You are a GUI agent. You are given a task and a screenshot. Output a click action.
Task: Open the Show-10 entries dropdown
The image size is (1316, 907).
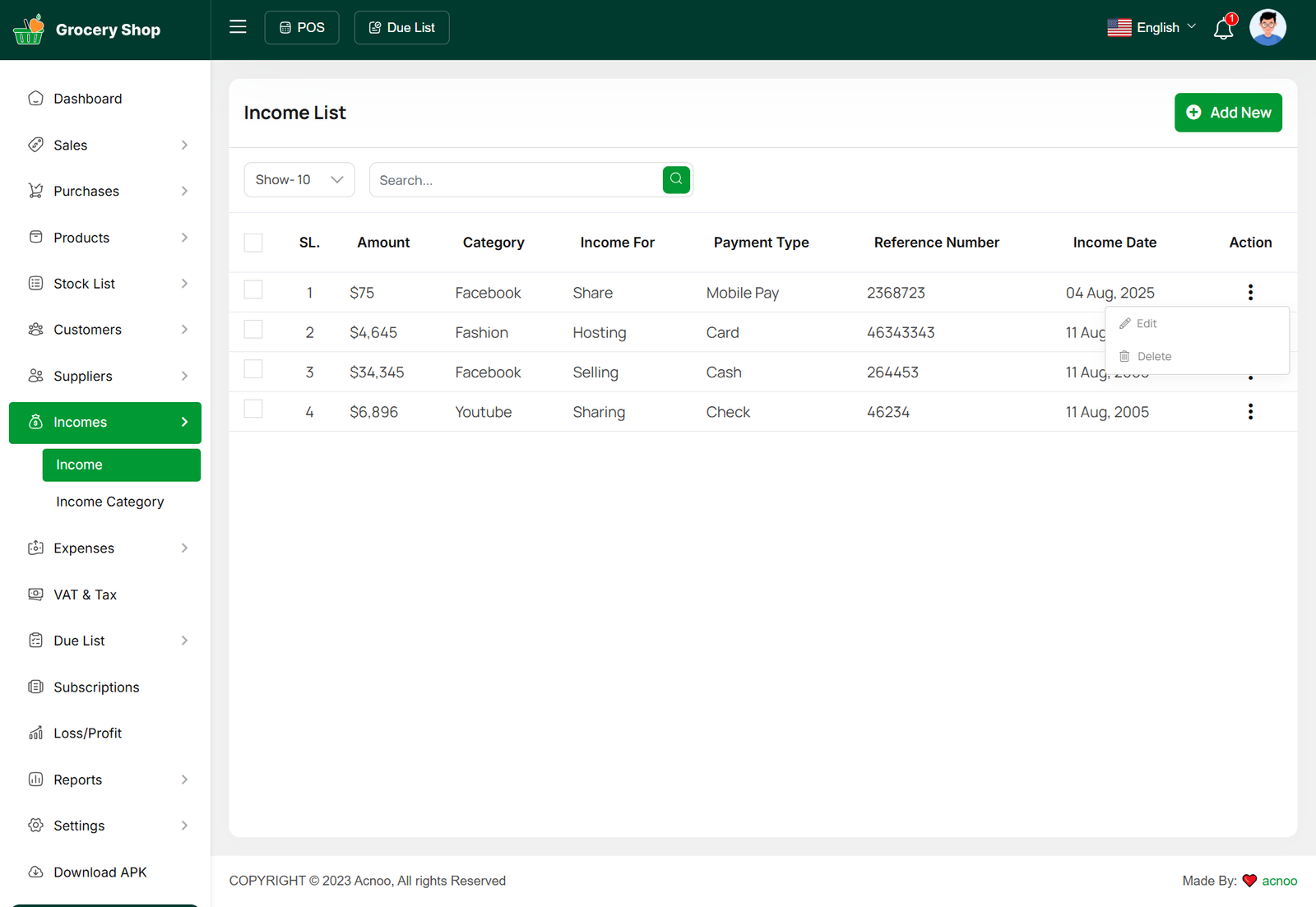click(299, 180)
